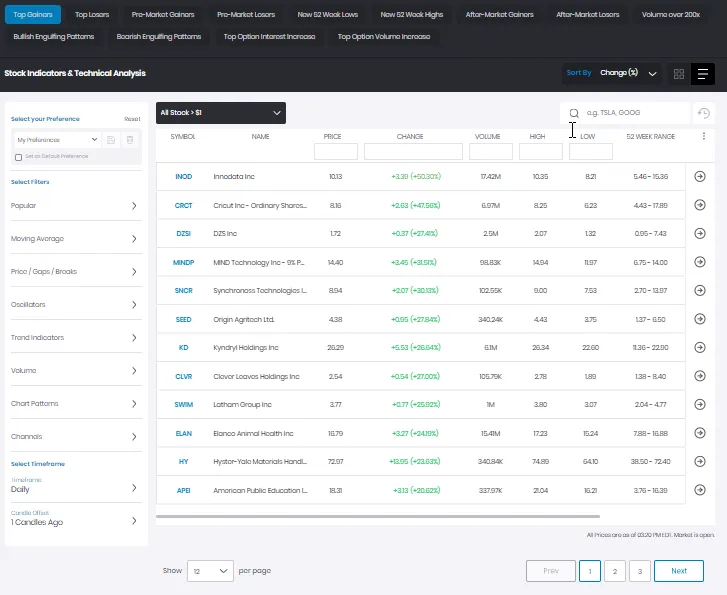Tick Set as Default Preference checkbox
The width and height of the screenshot is (727, 595).
click(19, 157)
